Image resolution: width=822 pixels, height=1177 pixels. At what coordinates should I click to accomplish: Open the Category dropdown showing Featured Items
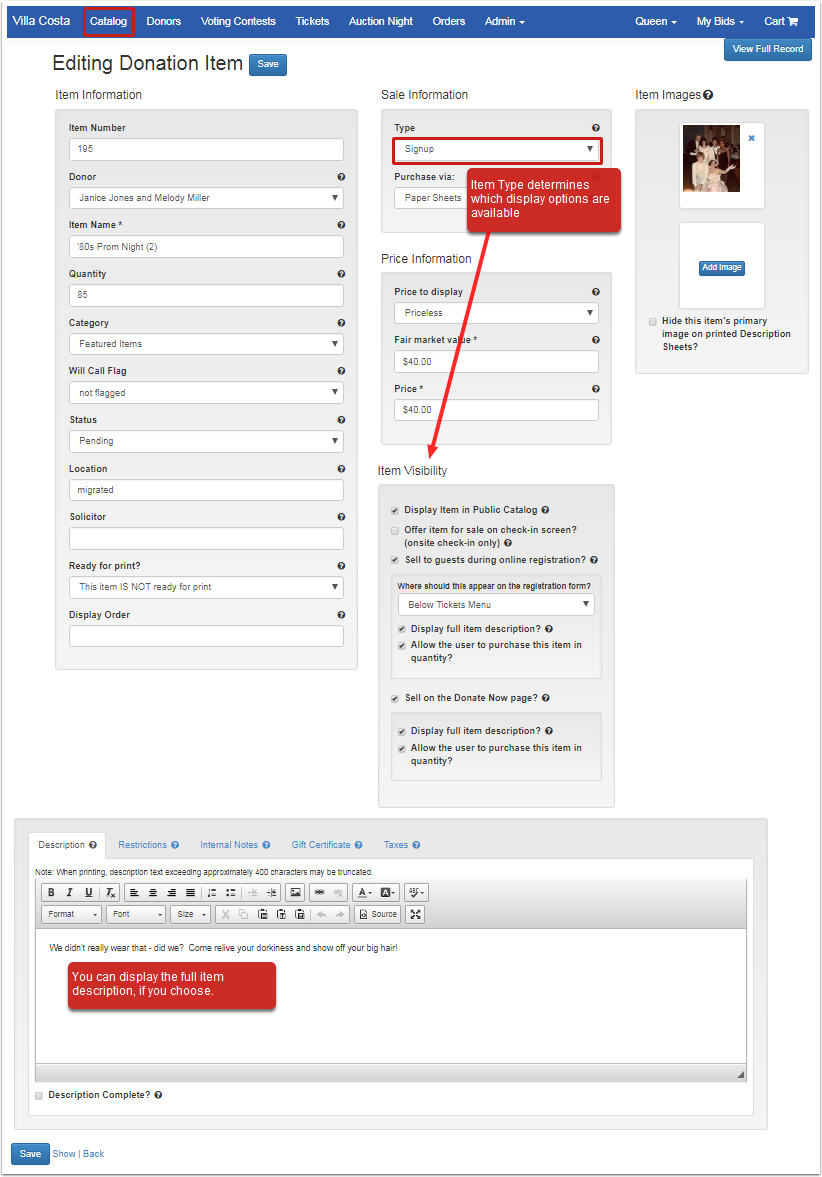pos(206,344)
